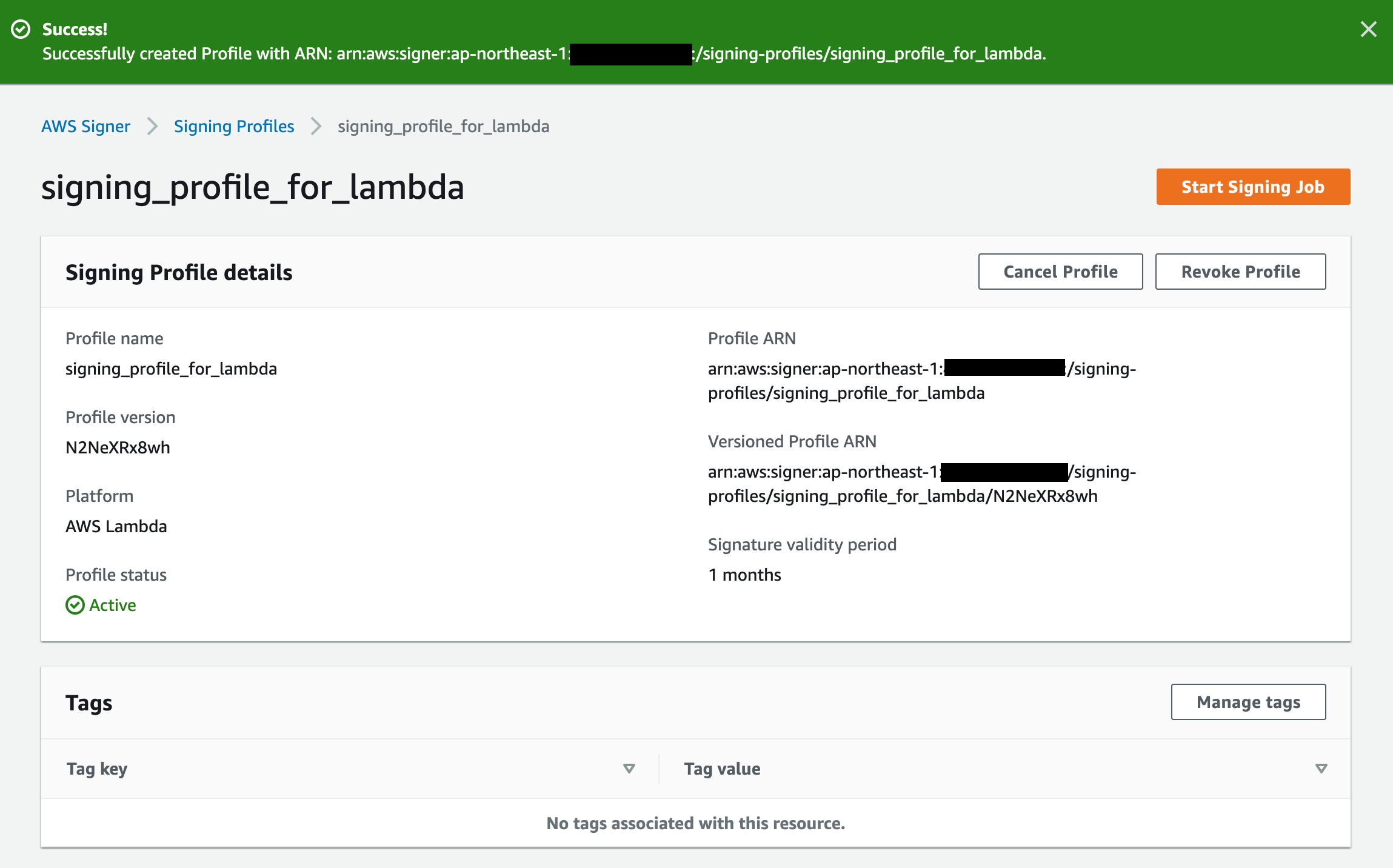Click the Tag value sort triangle icon

click(x=1320, y=768)
